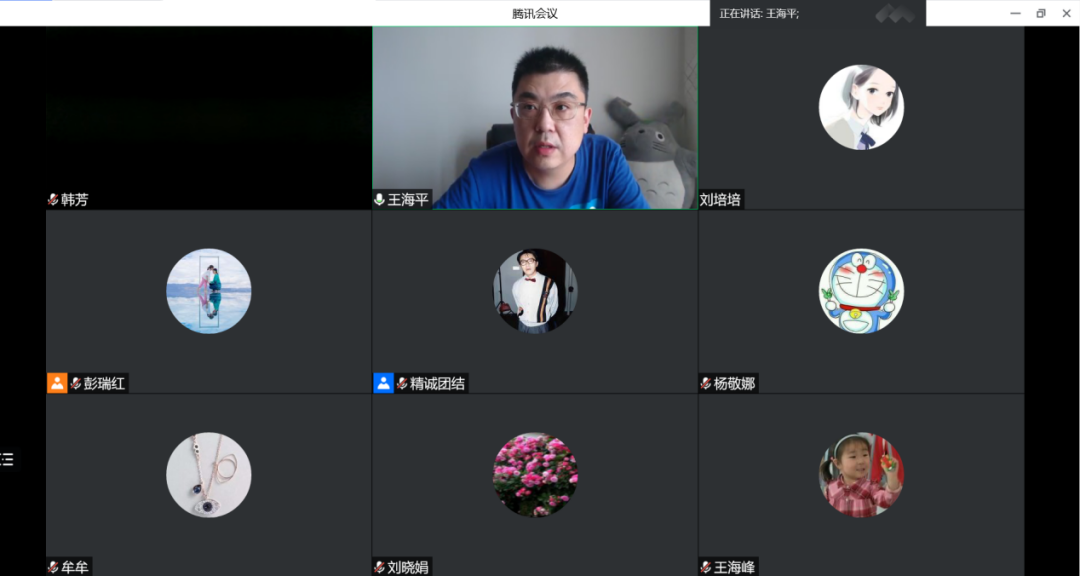This screenshot has width=1080, height=576.
Task: Click the active microphone icon beside 王海平
Action: tap(380, 200)
